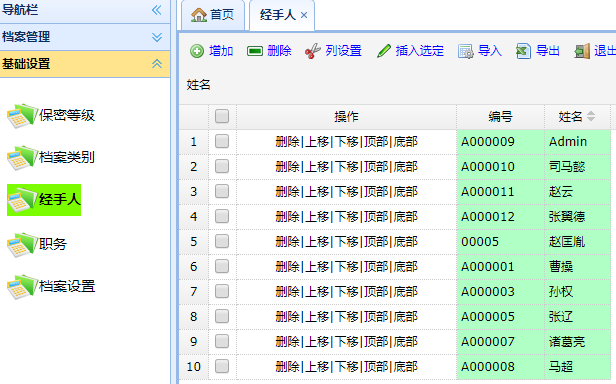Open 档案类别 in the sidebar
The image size is (616, 384).
(x=67, y=158)
